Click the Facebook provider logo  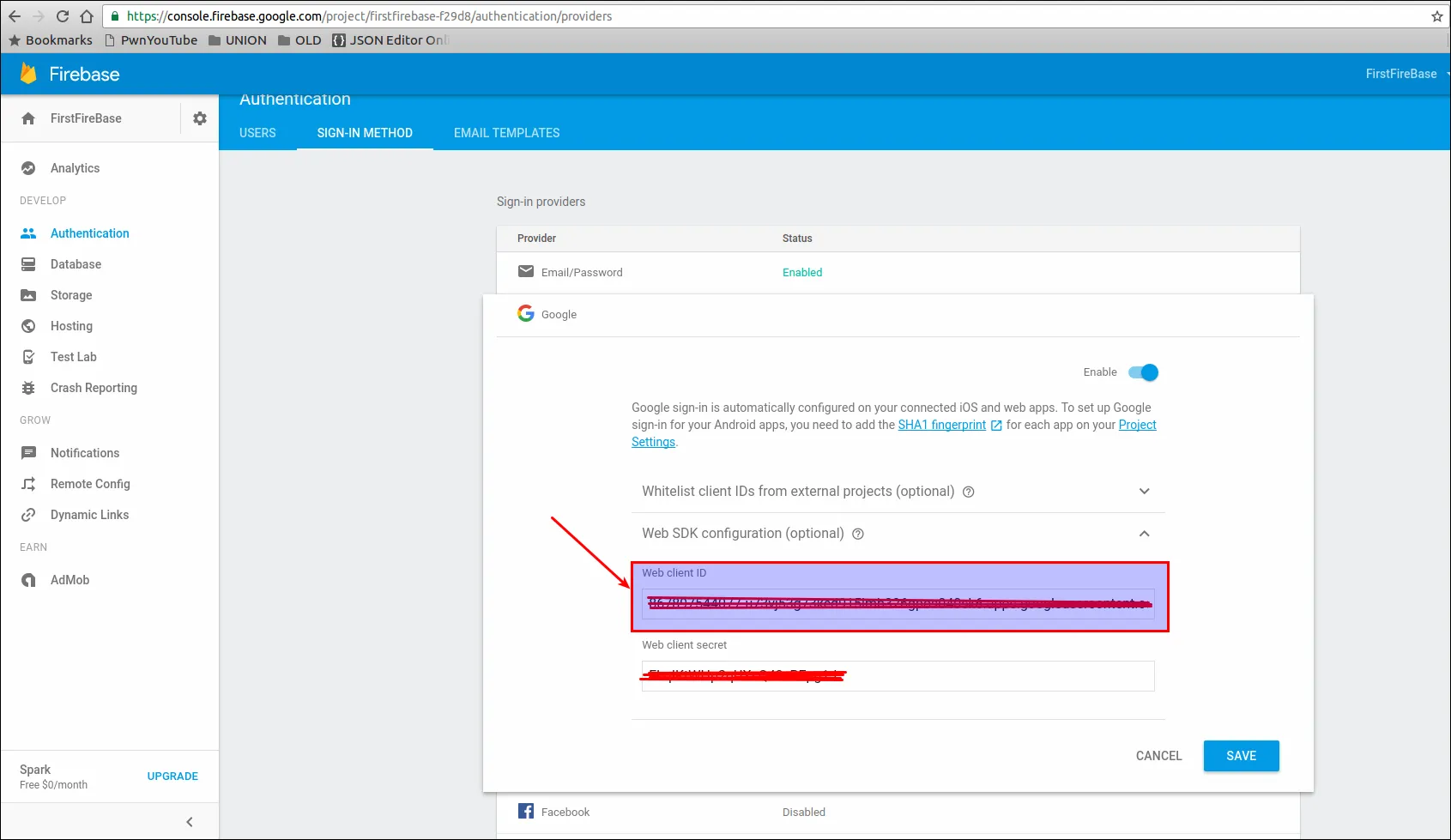tap(526, 812)
